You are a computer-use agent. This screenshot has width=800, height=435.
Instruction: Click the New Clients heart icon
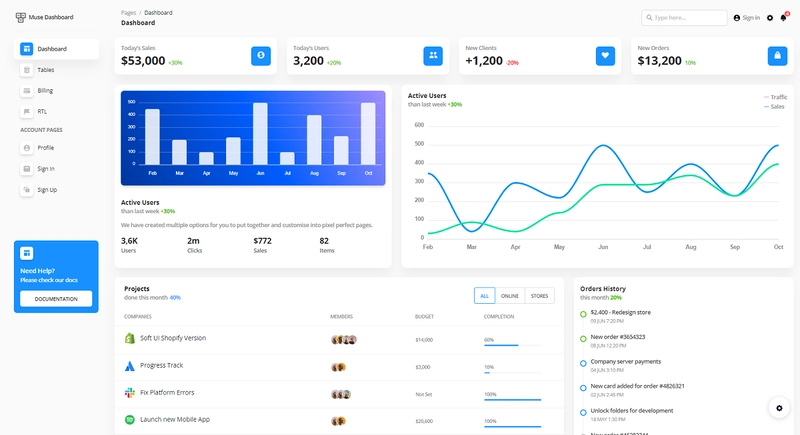click(605, 56)
